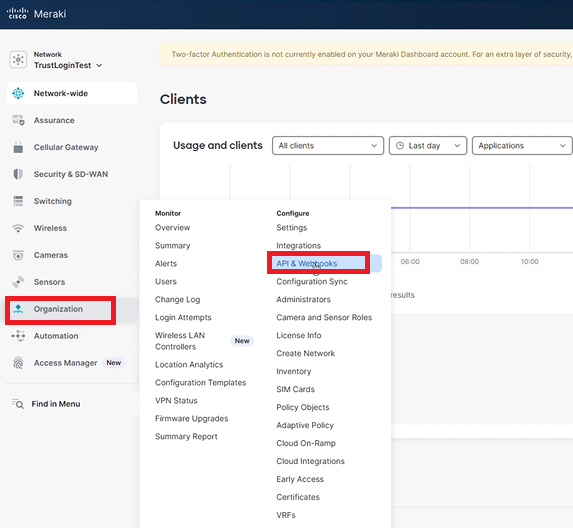Open License Info

tap(299, 335)
